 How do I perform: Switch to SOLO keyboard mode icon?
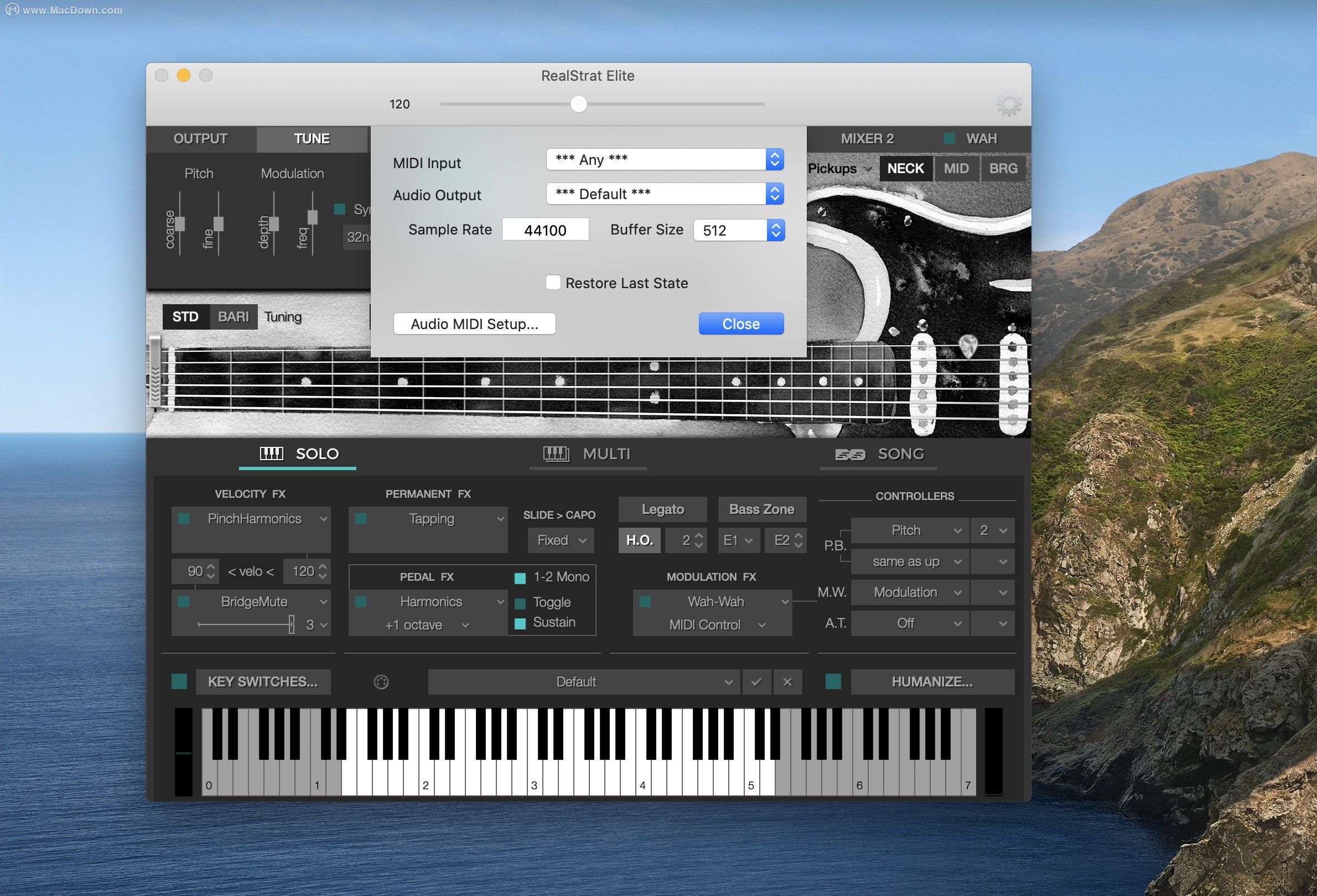tap(272, 454)
